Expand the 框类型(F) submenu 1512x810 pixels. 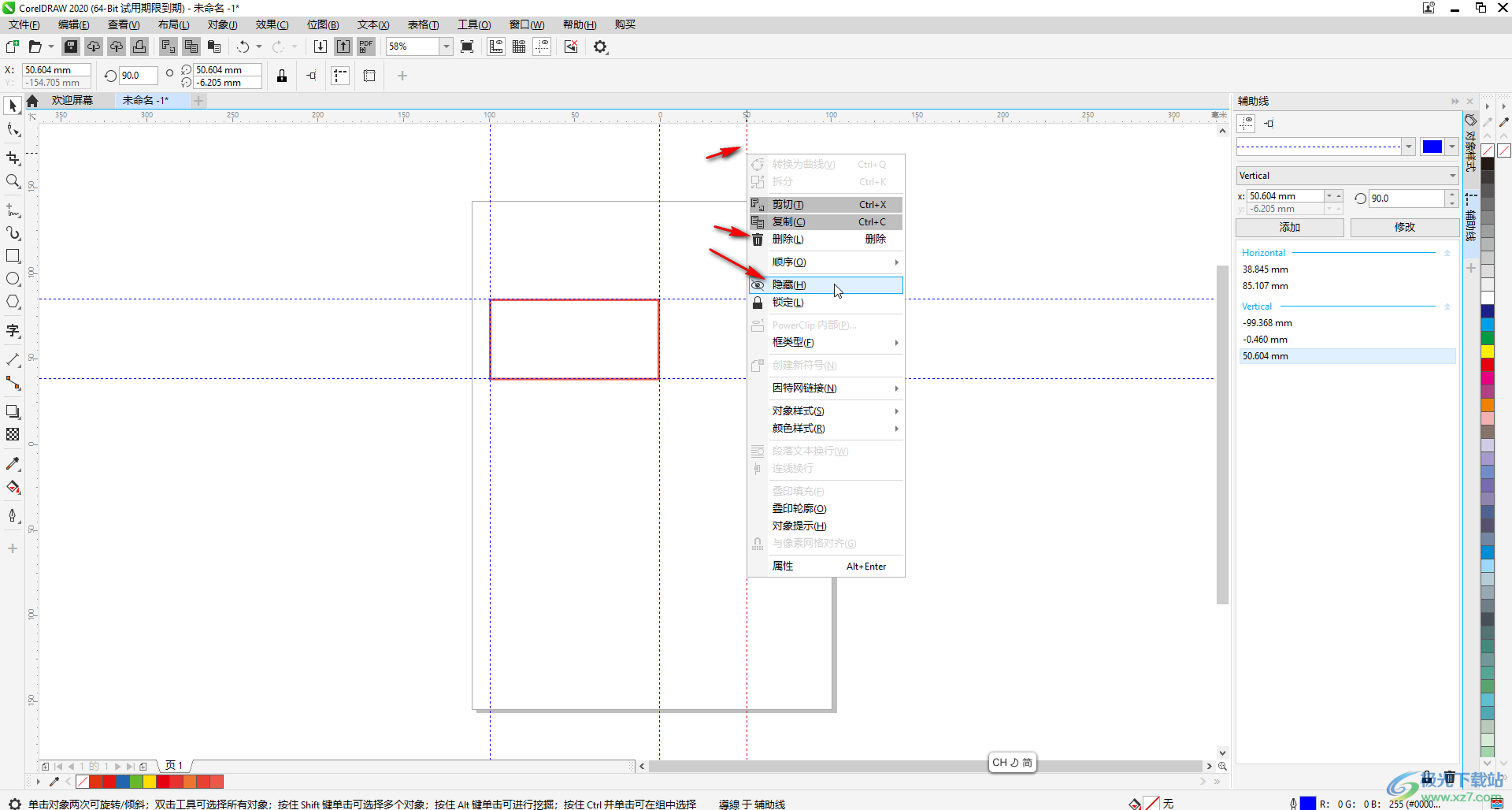825,342
